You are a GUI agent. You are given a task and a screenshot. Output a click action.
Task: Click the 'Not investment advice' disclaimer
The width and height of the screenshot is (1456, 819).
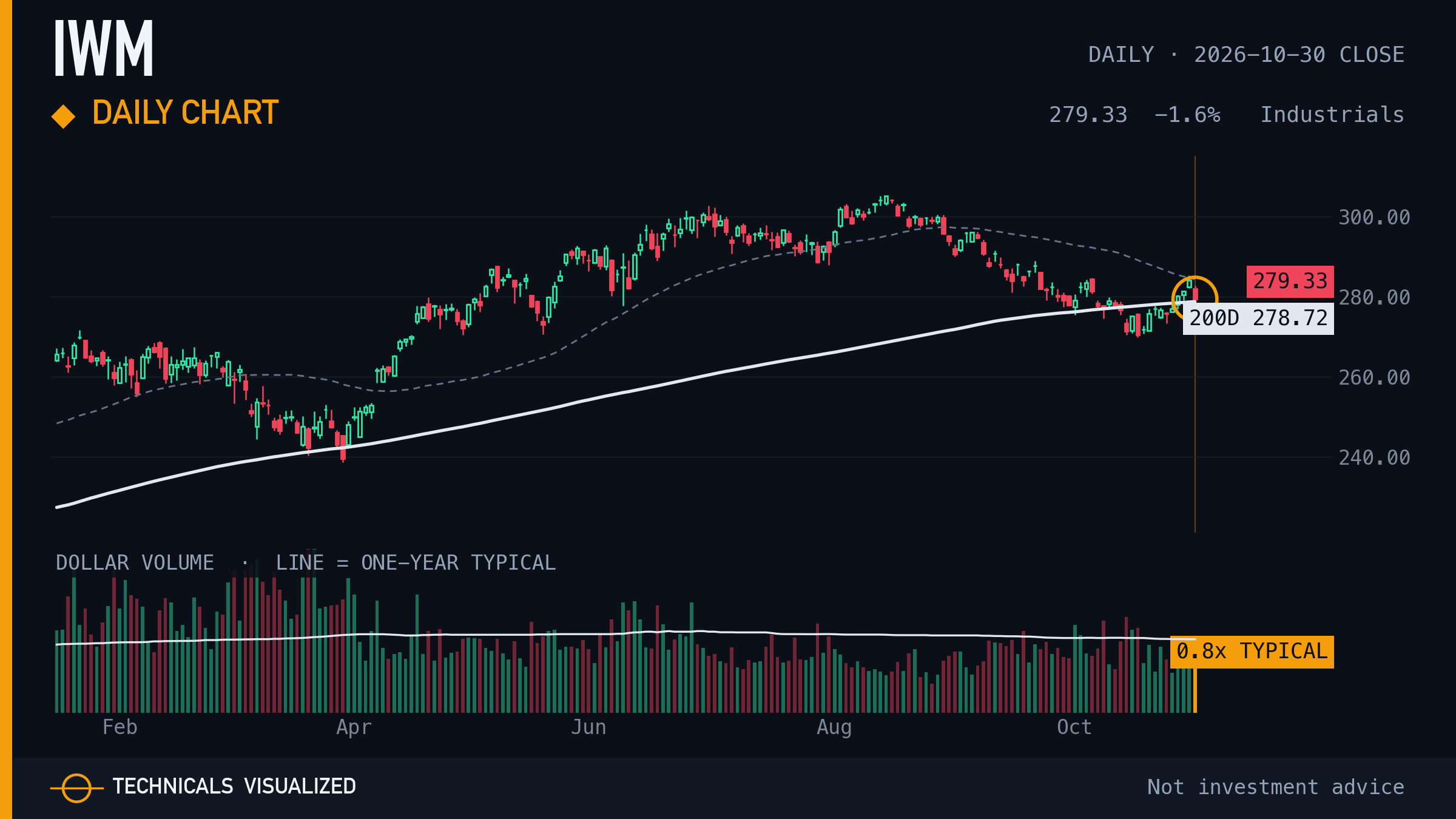pos(1276,787)
